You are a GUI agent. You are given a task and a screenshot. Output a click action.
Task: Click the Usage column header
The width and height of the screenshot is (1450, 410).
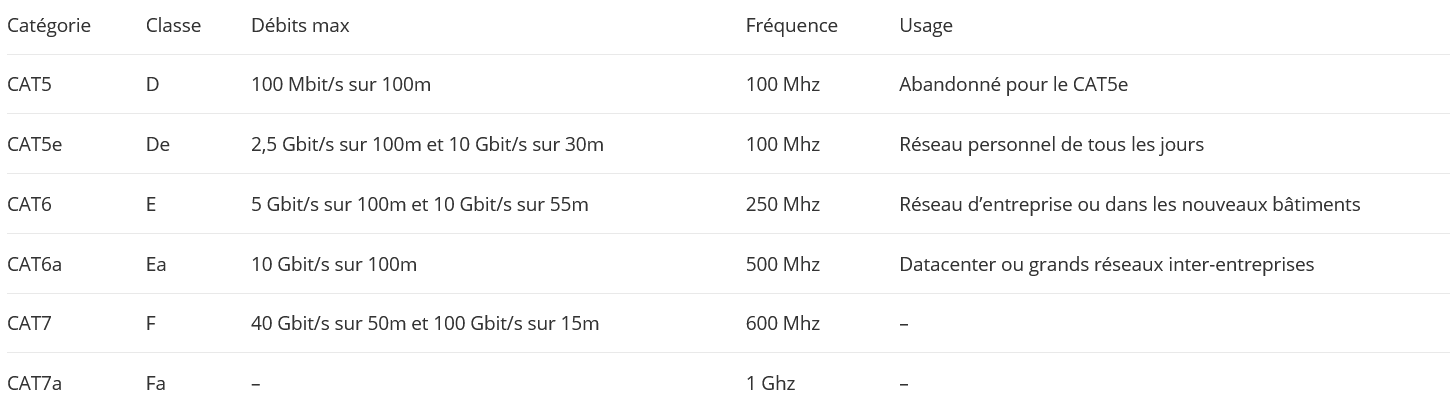point(925,26)
